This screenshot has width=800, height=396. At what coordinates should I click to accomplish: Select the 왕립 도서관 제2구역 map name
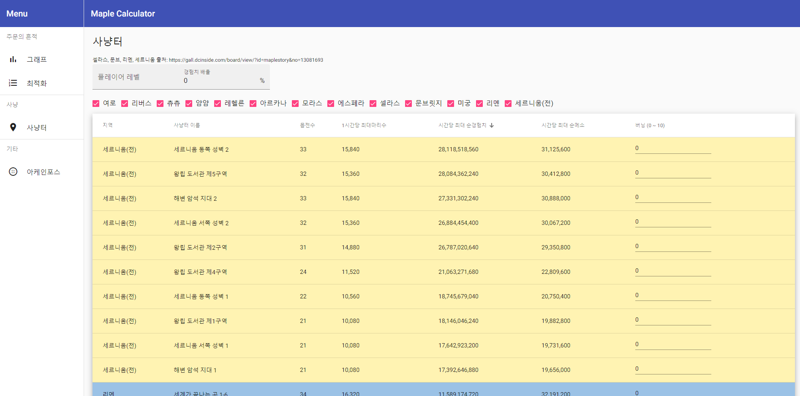coord(201,248)
